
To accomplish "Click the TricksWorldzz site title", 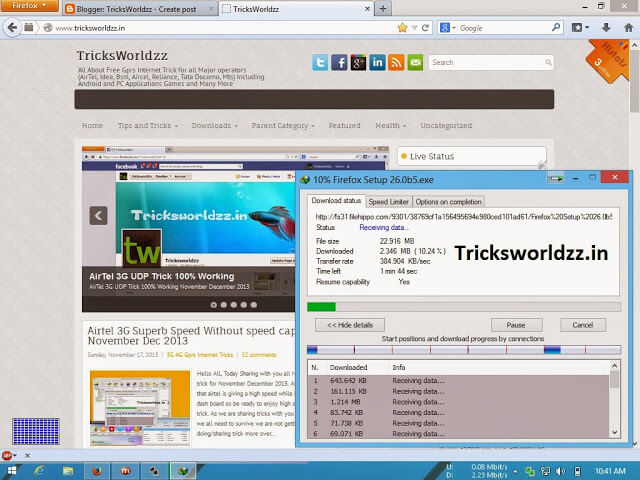I will click(x=122, y=56).
